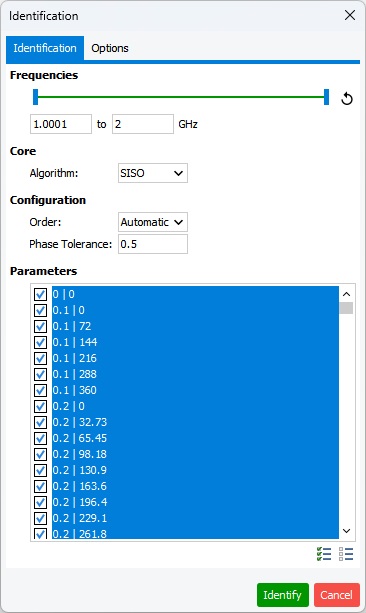Click the green Identify button
Viewport: 366px width, 613px height.
click(x=283, y=595)
